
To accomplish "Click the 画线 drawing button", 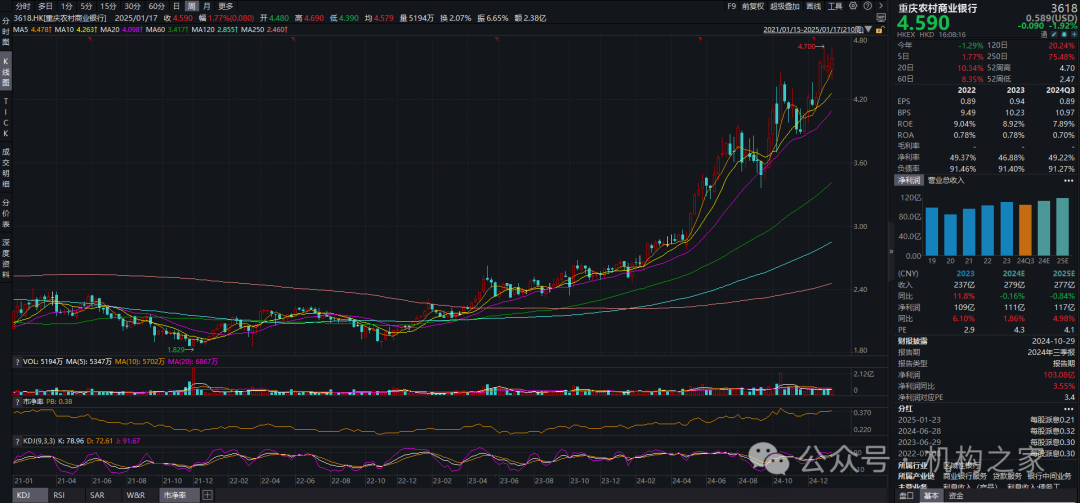I will coord(814,6).
